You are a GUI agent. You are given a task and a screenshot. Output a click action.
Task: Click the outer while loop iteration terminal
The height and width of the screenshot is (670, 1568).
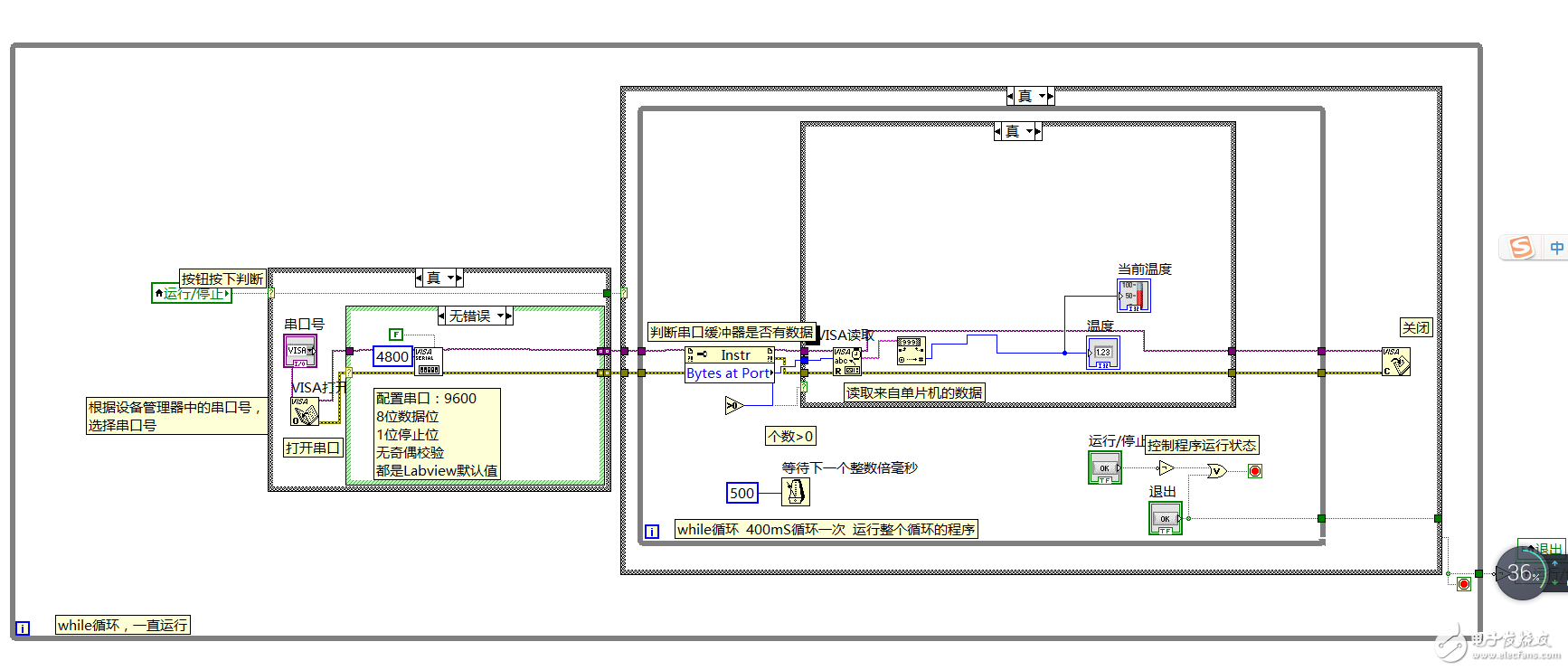23,628
